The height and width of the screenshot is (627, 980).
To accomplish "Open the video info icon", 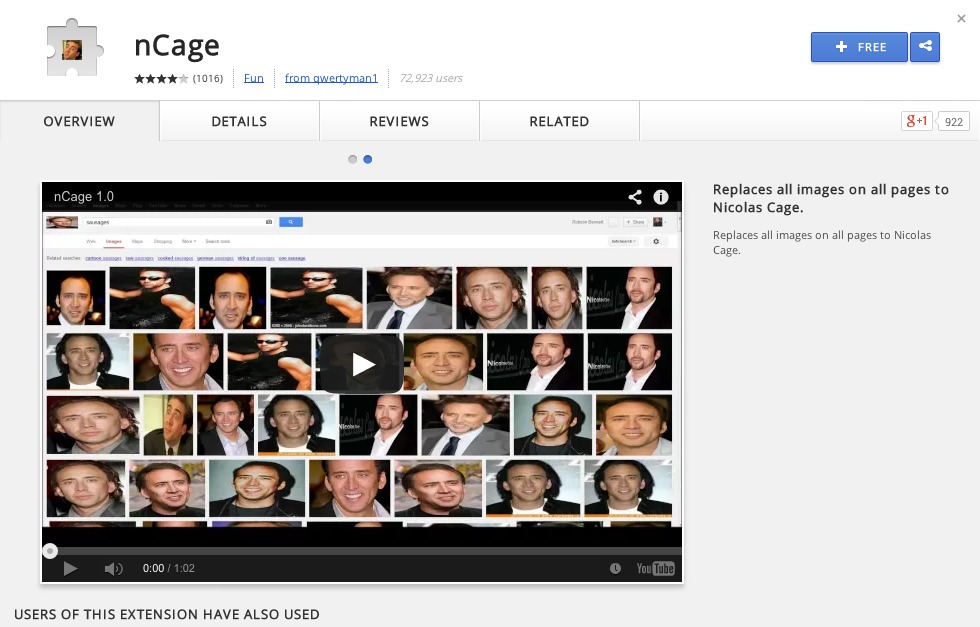I will click(661, 197).
